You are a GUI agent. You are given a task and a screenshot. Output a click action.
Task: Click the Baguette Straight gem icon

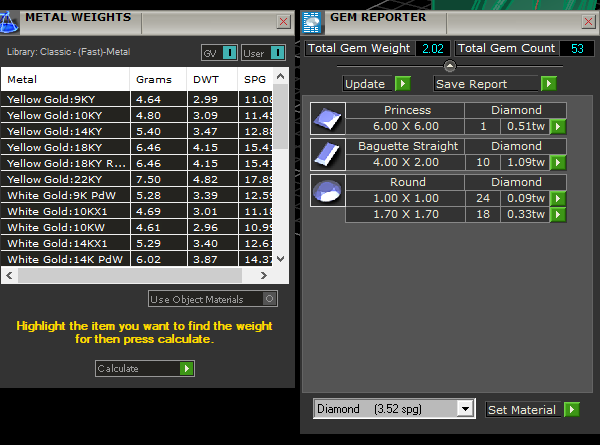326,155
